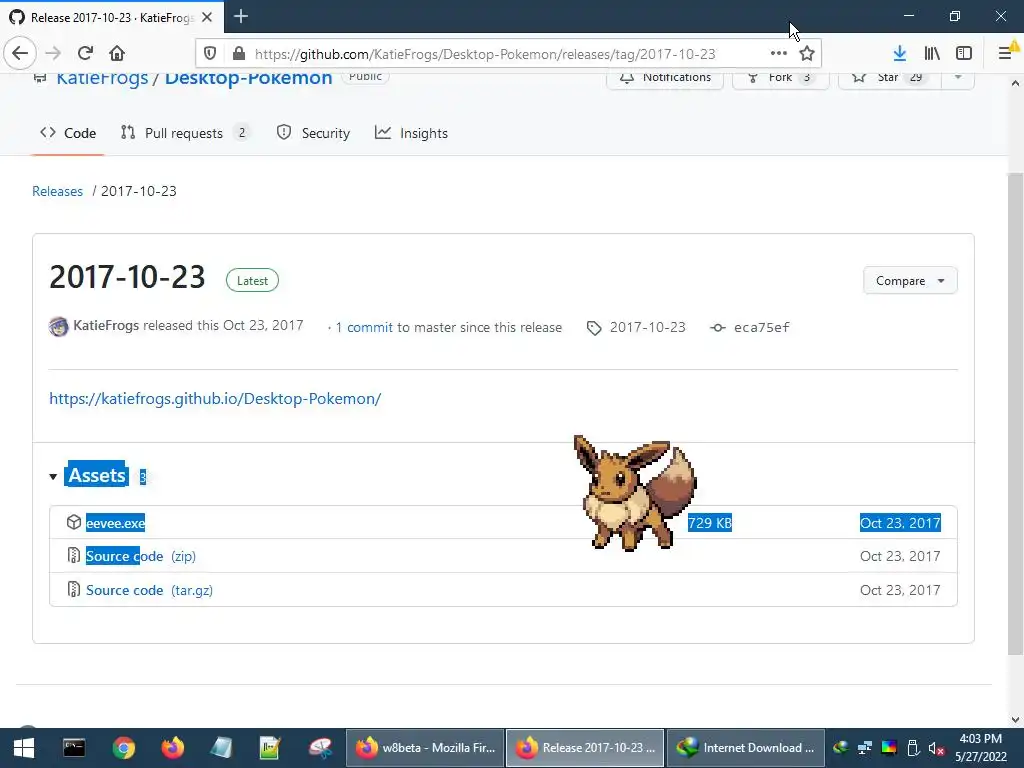Open Windows Start menu
Screen dimensions: 1024x768
pos(24,748)
